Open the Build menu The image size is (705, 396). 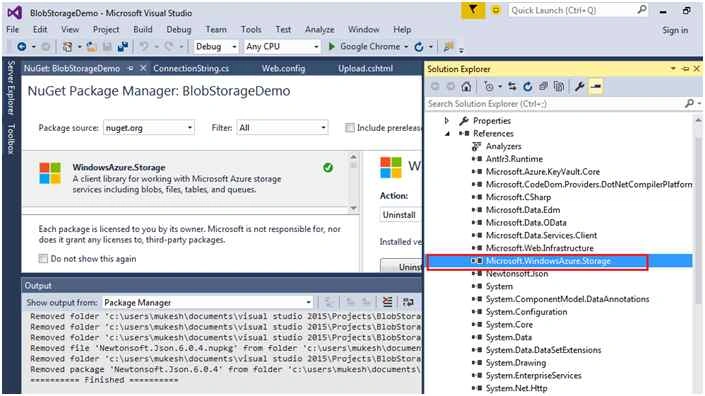[x=143, y=29]
